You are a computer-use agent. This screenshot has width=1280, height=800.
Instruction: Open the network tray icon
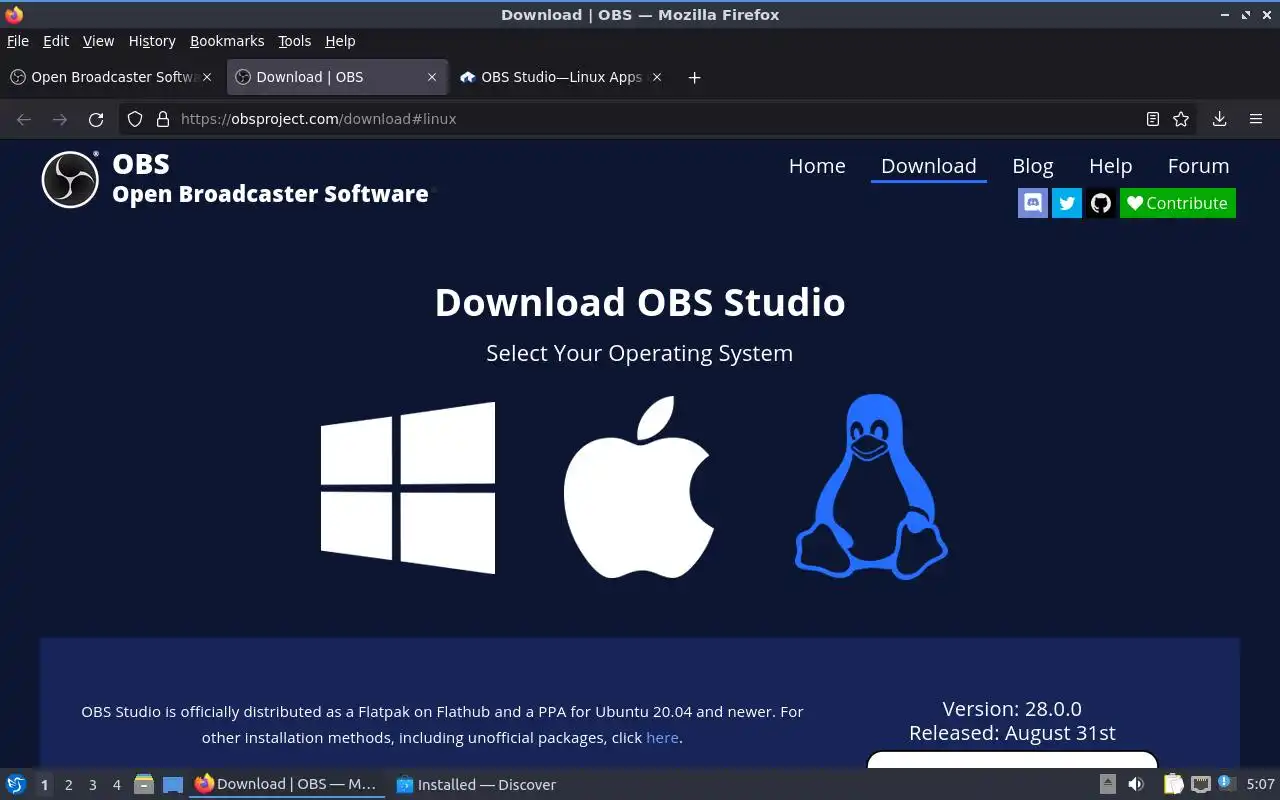1201,784
